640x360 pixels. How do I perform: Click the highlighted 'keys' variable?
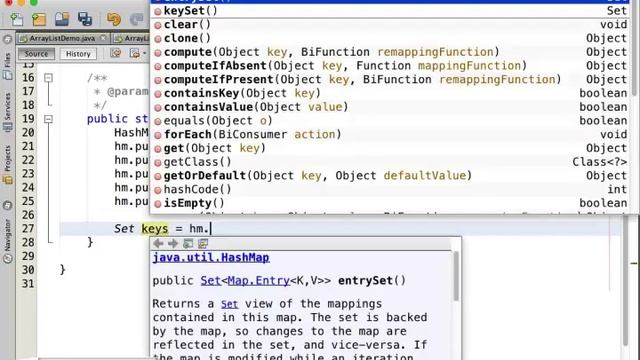155,229
